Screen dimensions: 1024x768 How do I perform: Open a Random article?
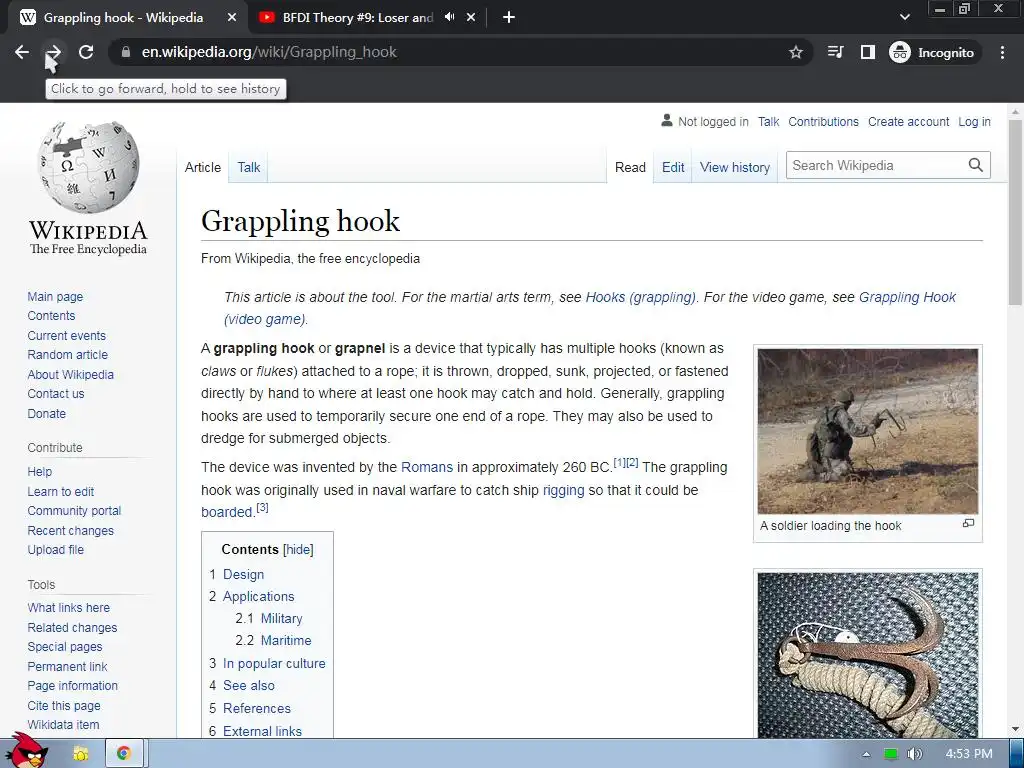[67, 355]
